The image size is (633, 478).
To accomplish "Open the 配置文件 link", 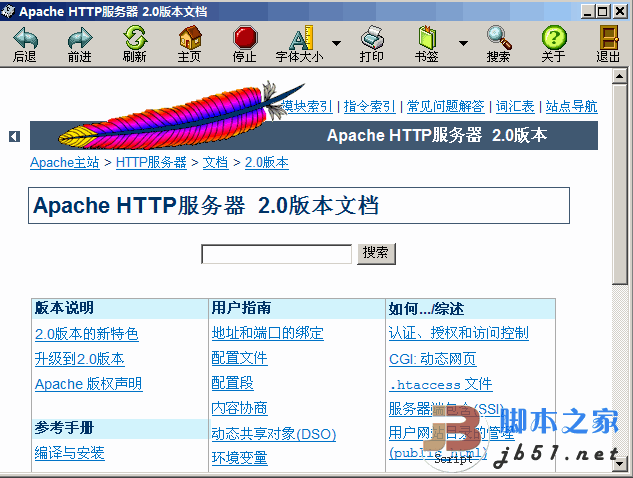I will [x=239, y=358].
